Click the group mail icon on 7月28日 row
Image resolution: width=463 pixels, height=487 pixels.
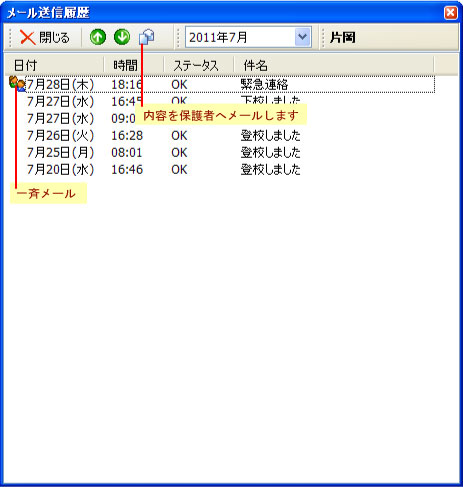pos(17,83)
